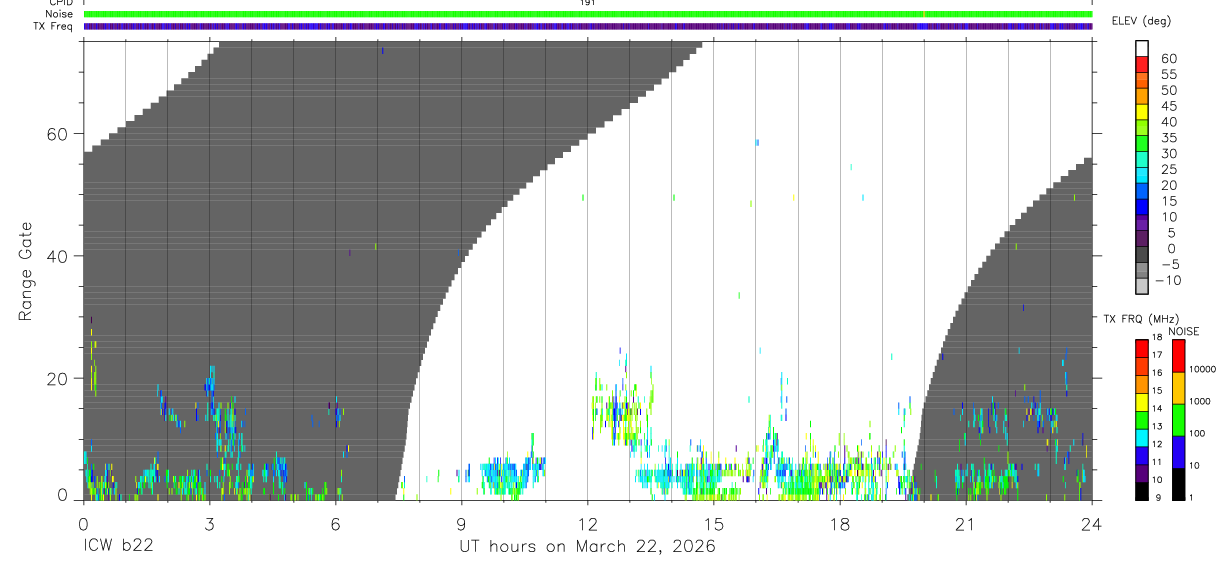Click the 'CPID' label at top left
The width and height of the screenshot is (1228, 567).
pos(61,3)
